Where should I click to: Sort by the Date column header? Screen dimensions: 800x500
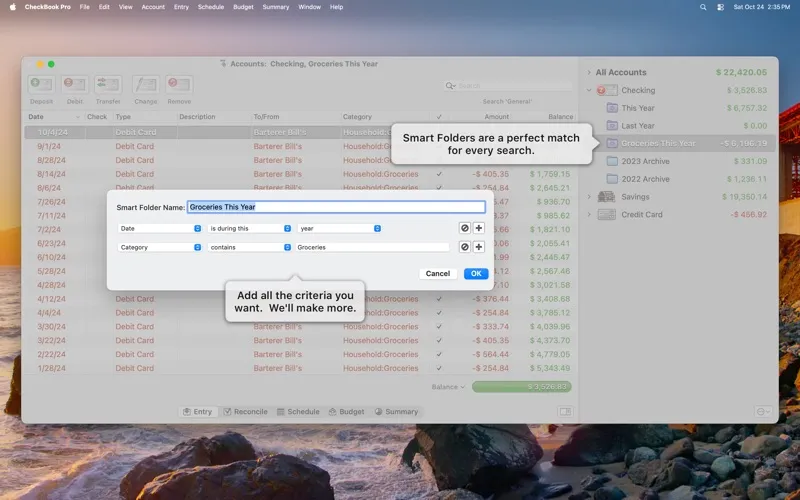(55, 117)
